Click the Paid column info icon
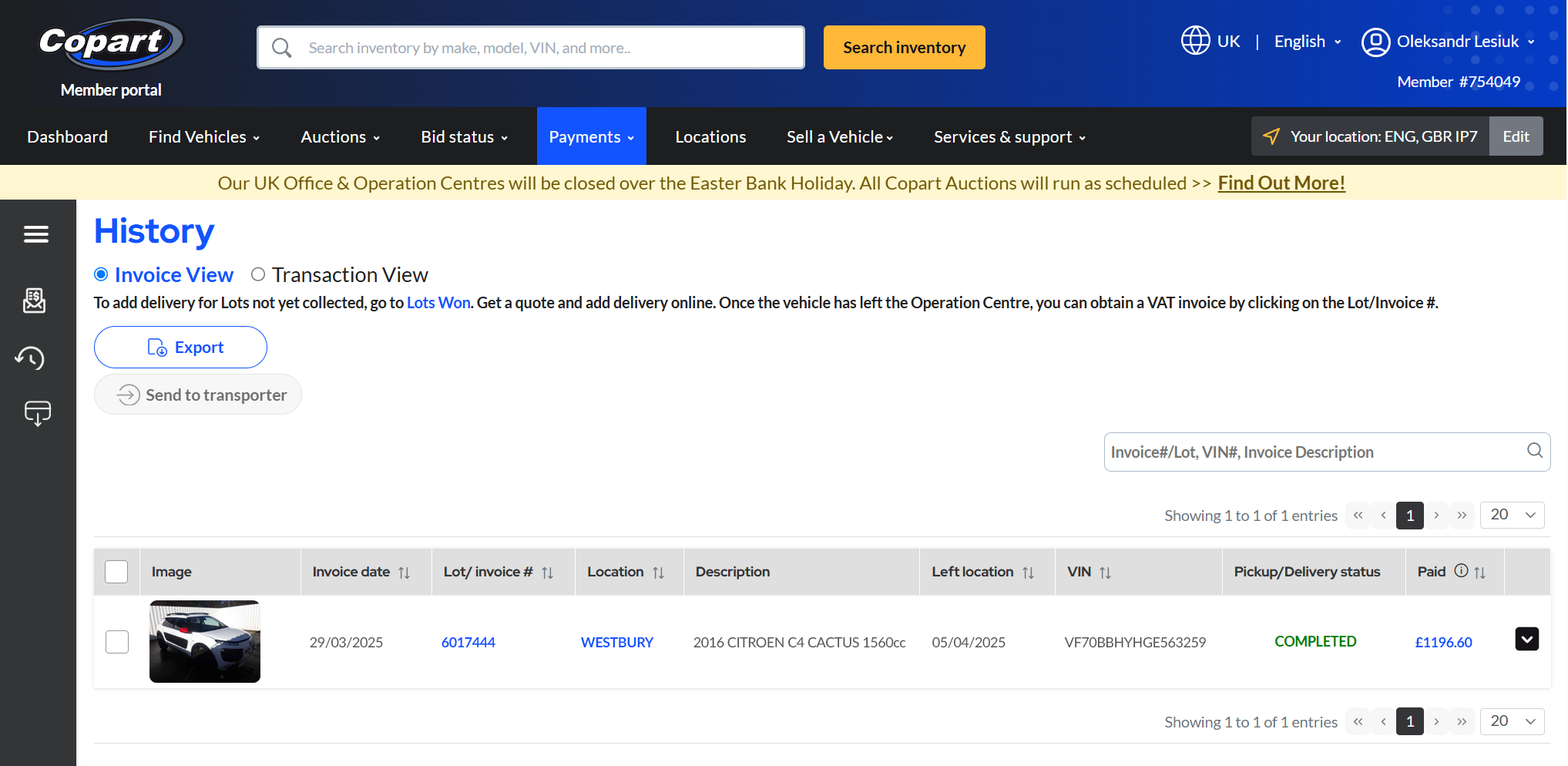The width and height of the screenshot is (1568, 766). point(1461,571)
